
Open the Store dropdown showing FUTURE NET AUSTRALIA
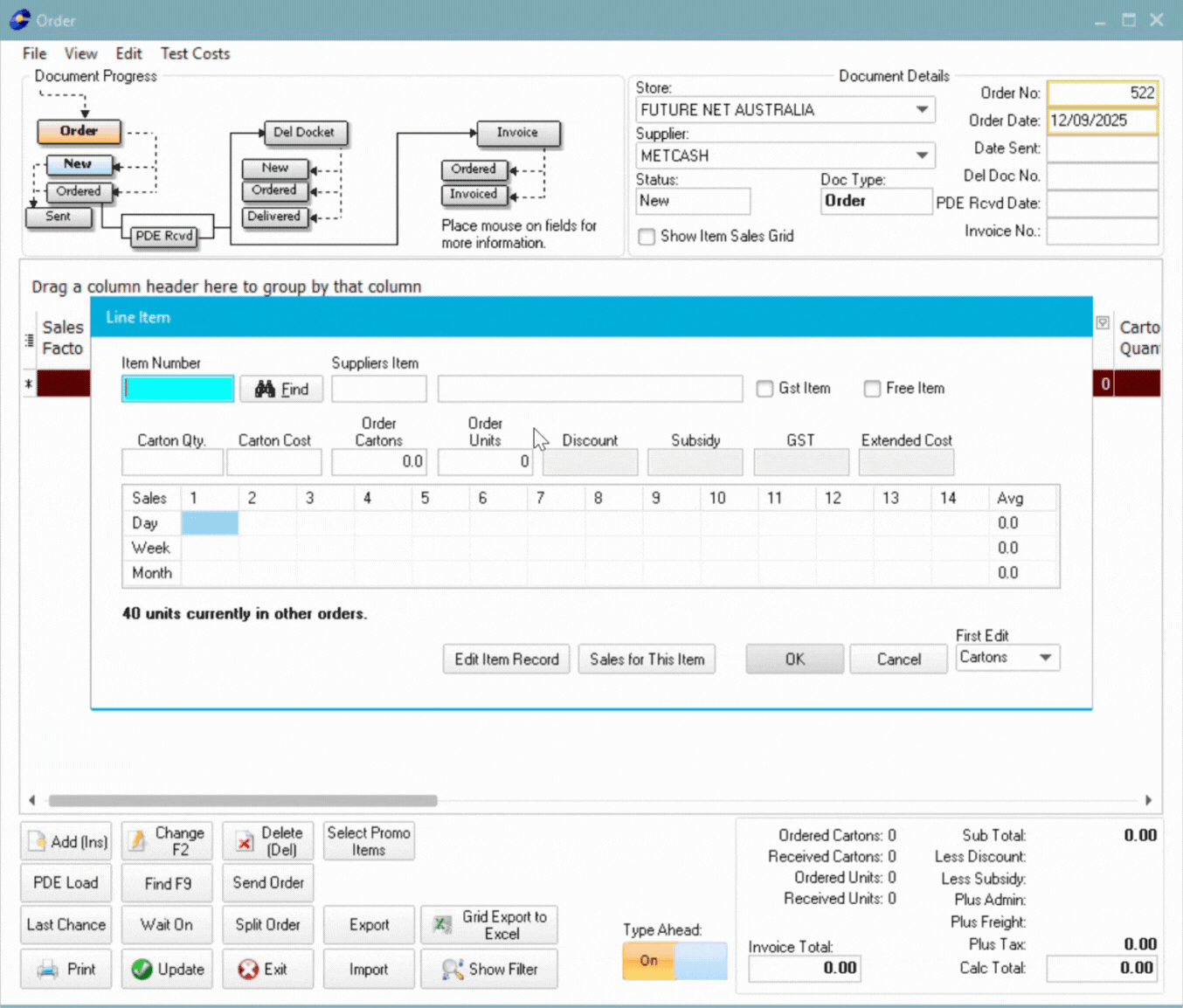coord(922,109)
